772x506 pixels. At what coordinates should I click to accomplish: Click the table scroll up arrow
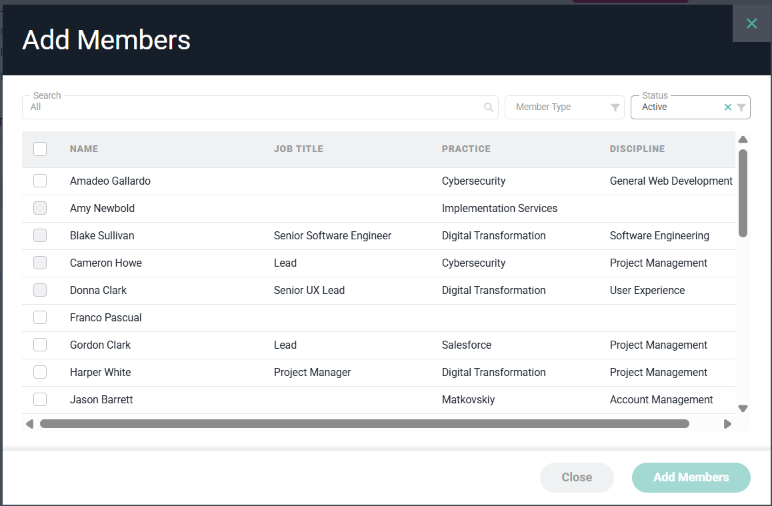click(743, 140)
